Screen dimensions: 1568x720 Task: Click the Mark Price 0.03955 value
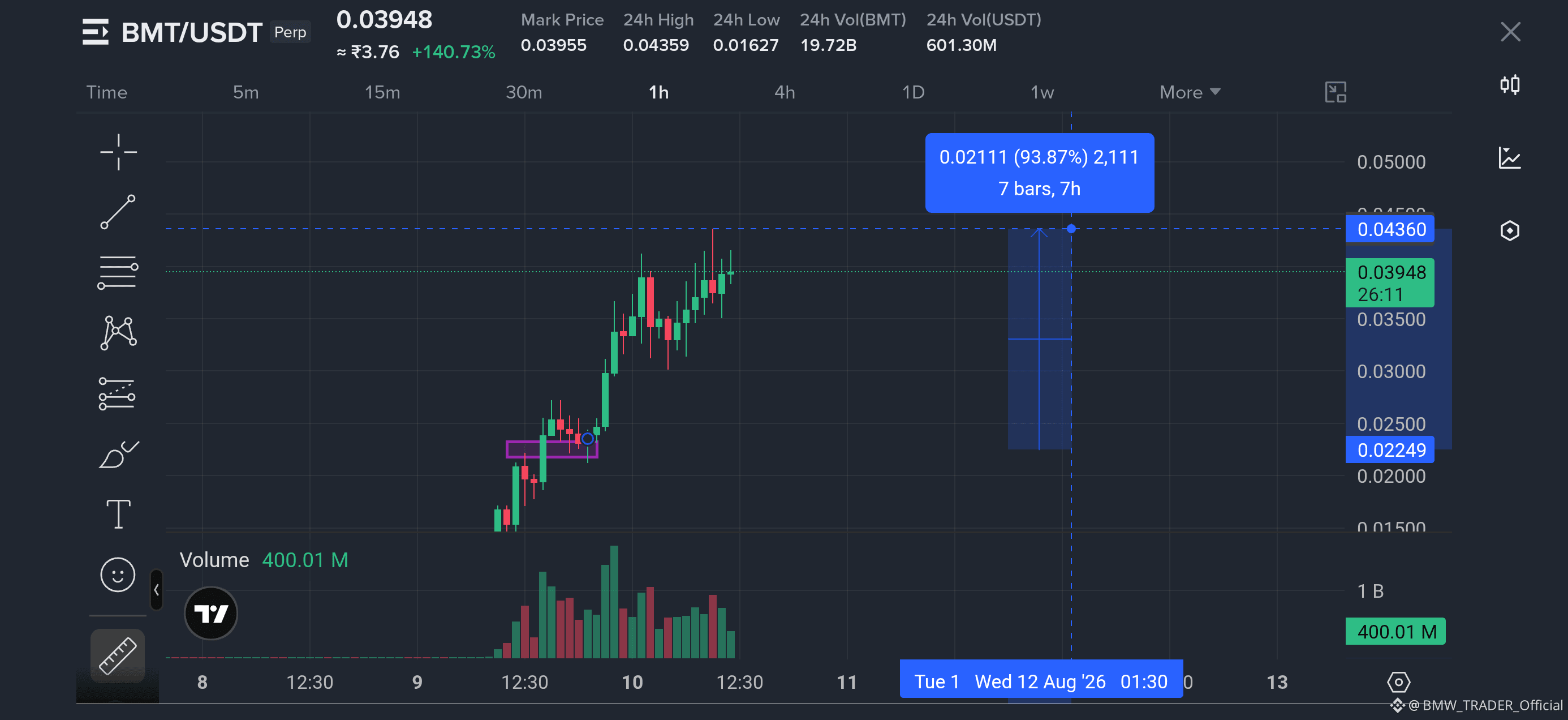553,45
